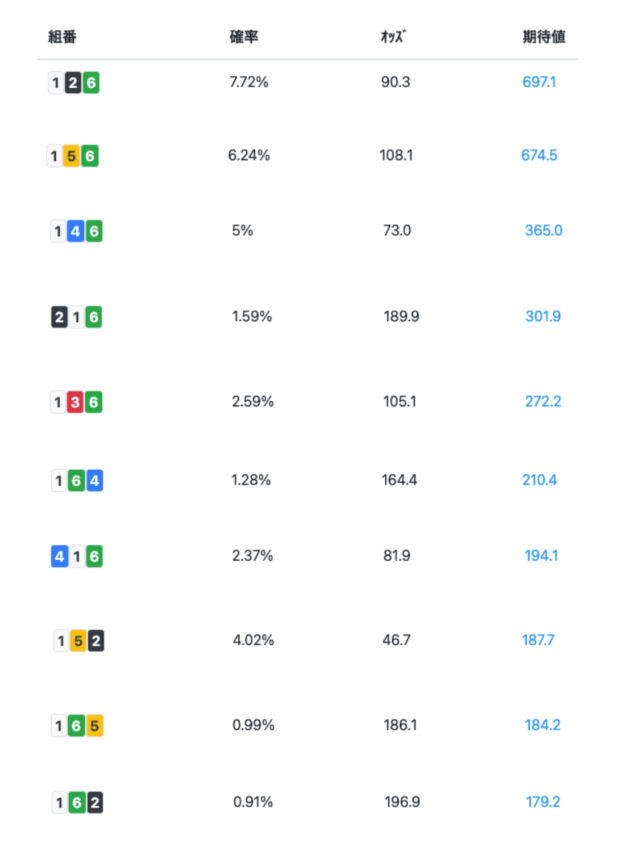Click the 365.0 expected value link
640x857 pixels.
[x=543, y=231]
